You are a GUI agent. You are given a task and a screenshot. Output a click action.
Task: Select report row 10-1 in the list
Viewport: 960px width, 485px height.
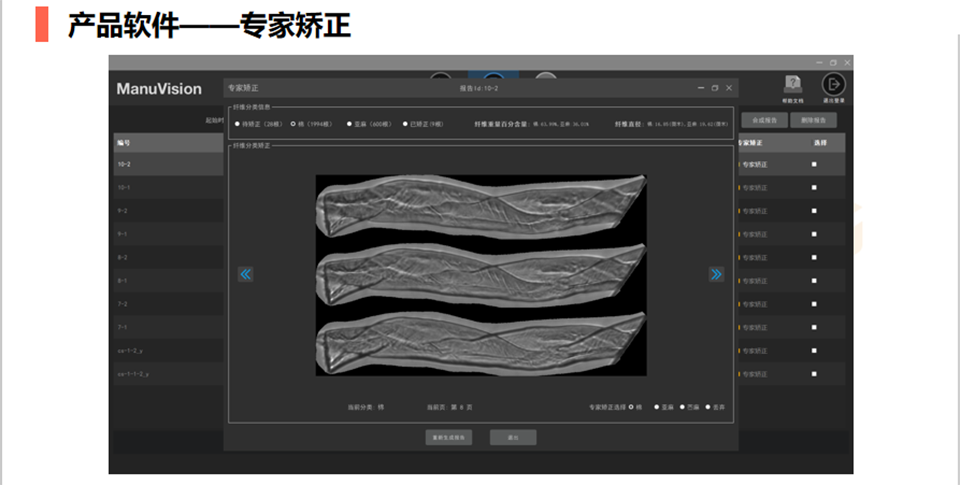[168, 187]
